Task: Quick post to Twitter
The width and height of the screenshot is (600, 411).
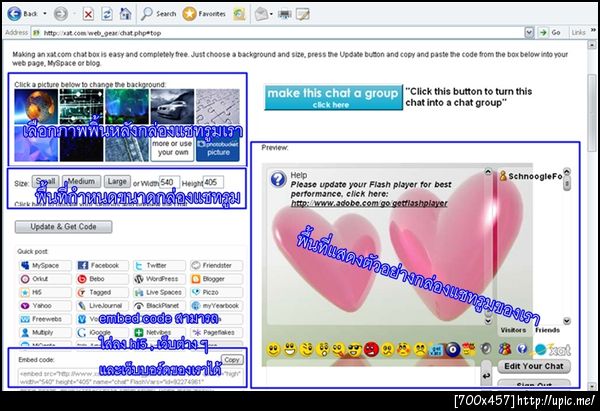Action: (x=159, y=265)
